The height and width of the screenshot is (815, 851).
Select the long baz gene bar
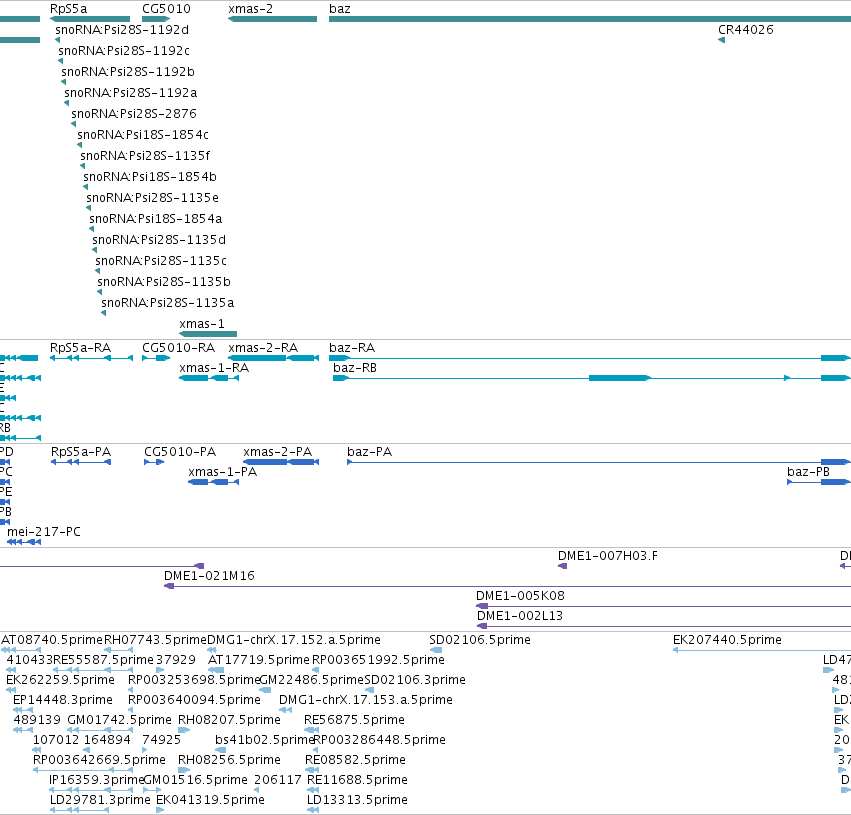click(x=590, y=19)
